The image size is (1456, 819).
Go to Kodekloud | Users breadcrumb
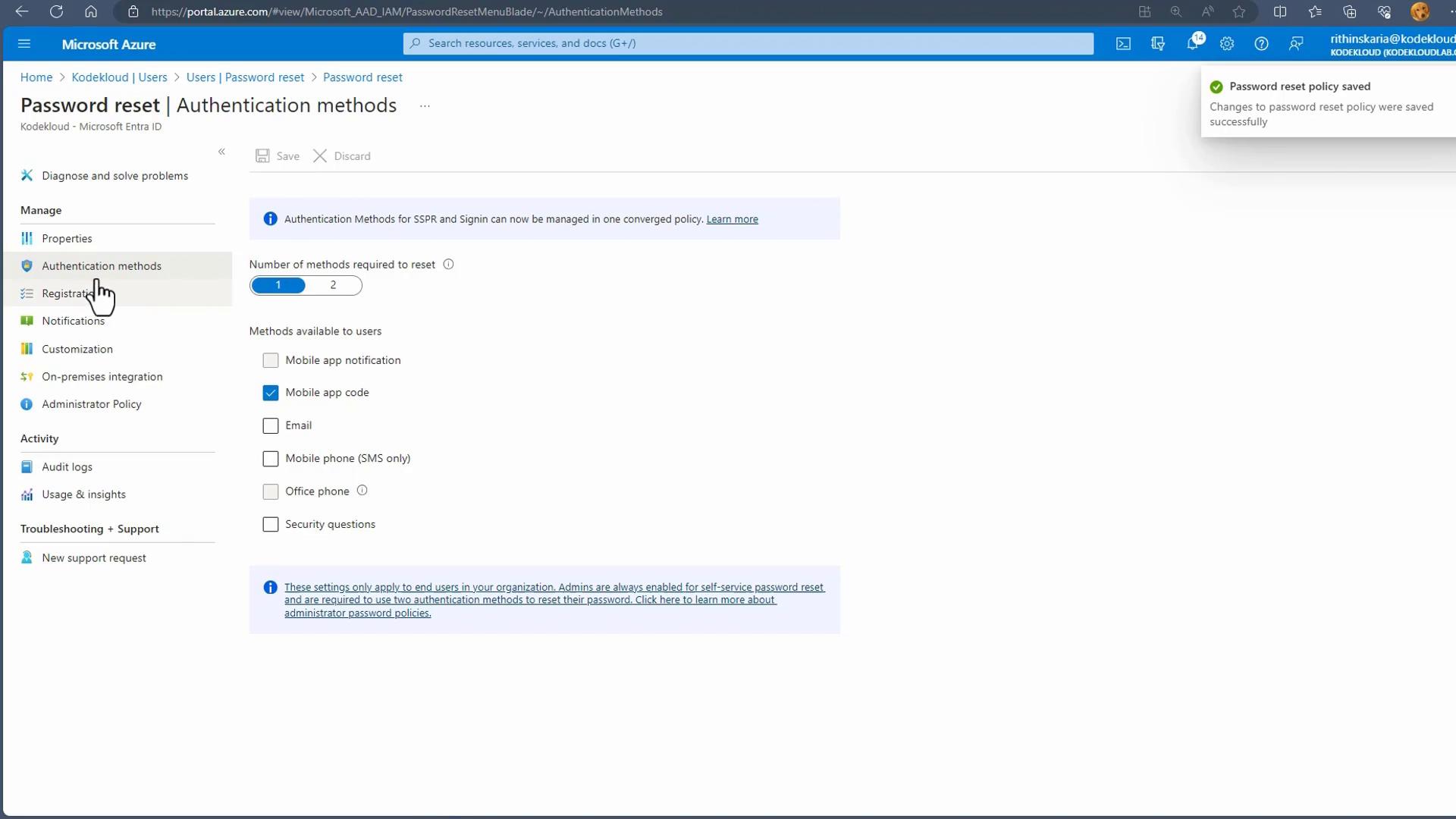pos(119,77)
